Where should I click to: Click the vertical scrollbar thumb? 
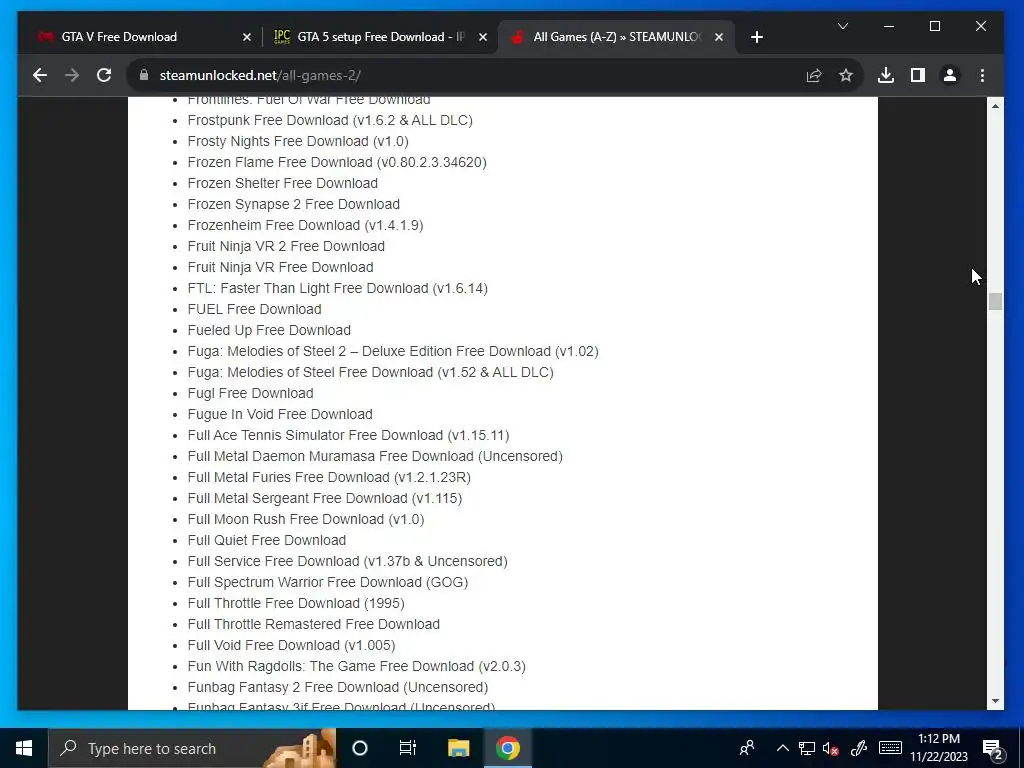(995, 302)
